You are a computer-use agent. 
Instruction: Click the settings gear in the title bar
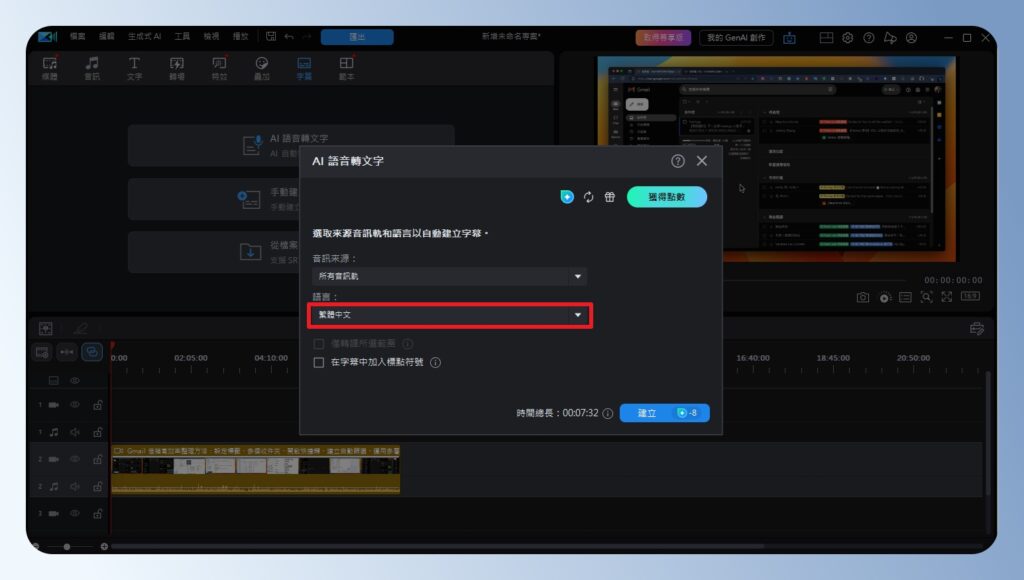click(x=846, y=37)
